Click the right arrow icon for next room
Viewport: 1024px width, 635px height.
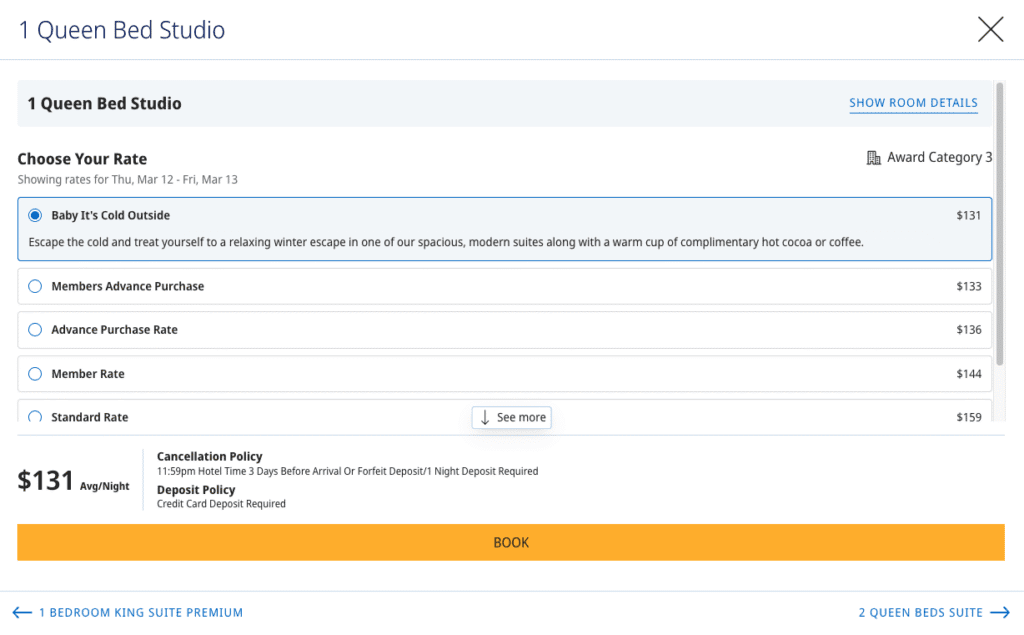click(x=1000, y=612)
